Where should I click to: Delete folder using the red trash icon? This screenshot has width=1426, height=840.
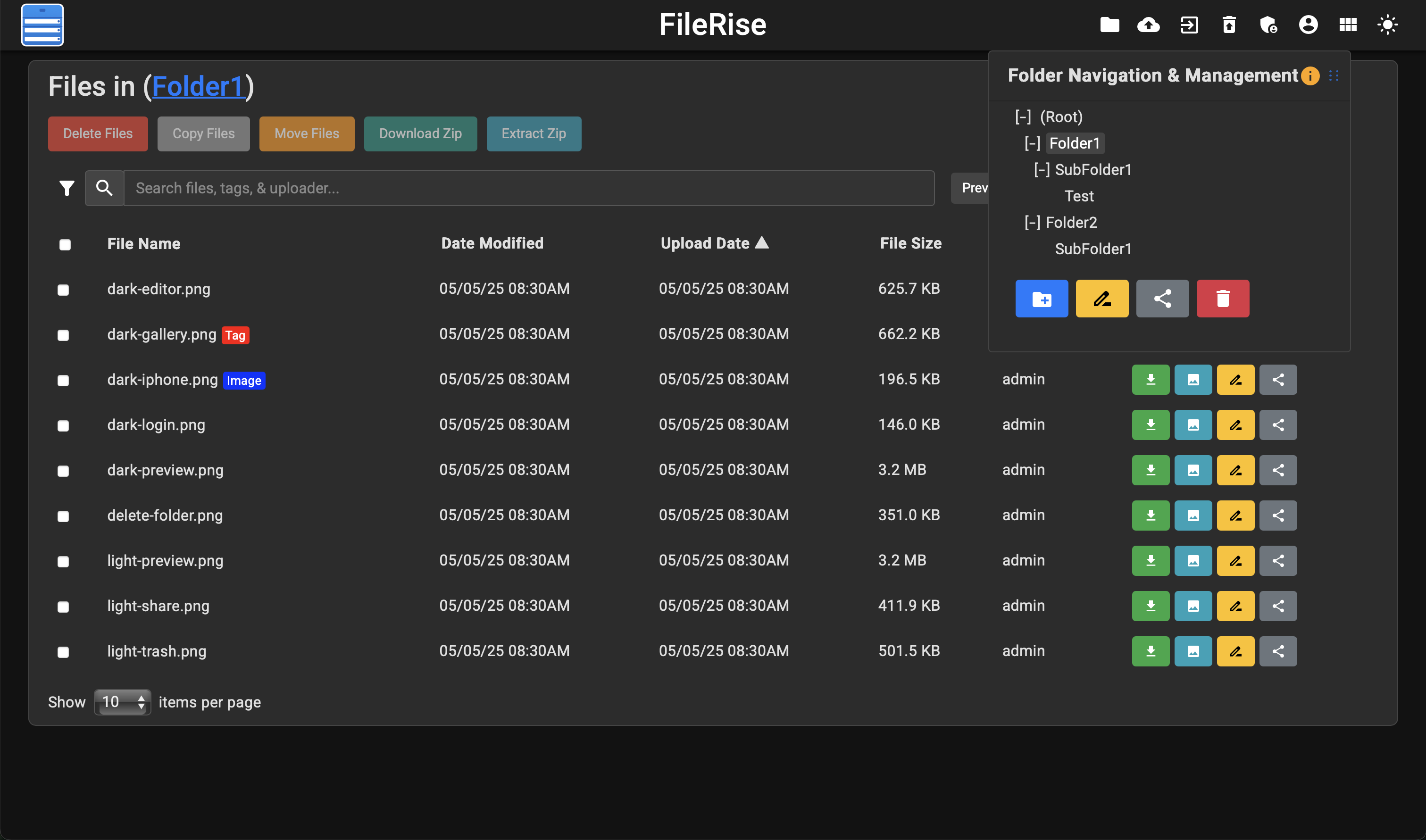(x=1223, y=298)
